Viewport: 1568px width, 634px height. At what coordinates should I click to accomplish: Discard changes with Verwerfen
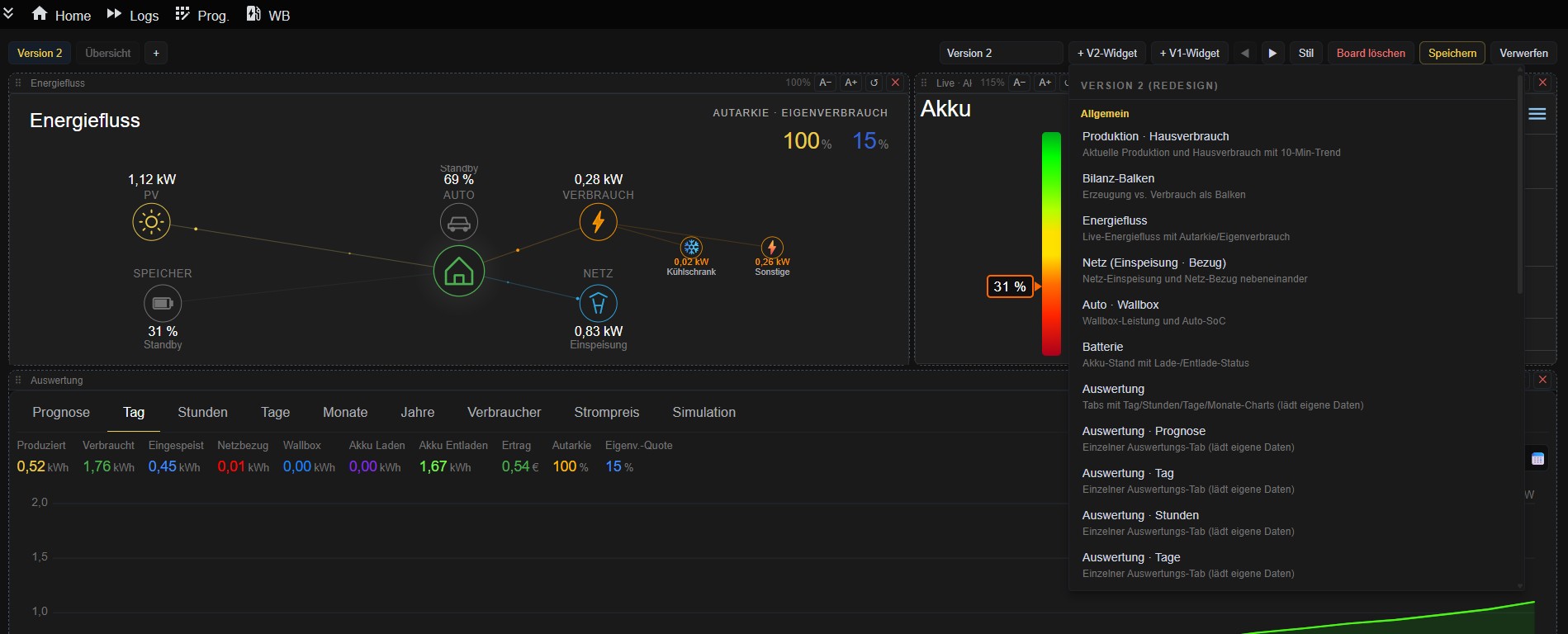(x=1523, y=53)
